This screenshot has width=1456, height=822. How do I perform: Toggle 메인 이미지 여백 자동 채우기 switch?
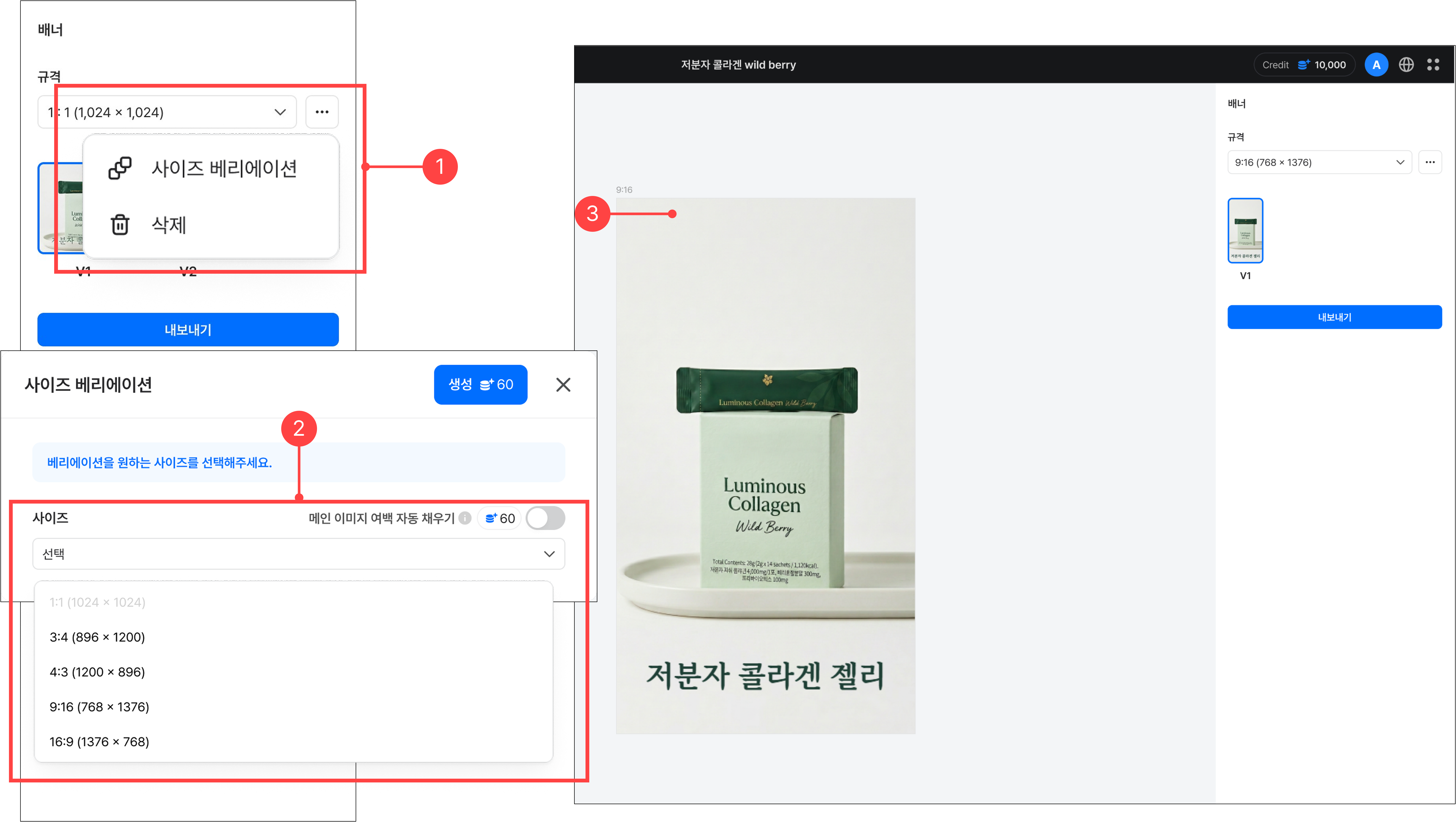click(x=545, y=518)
